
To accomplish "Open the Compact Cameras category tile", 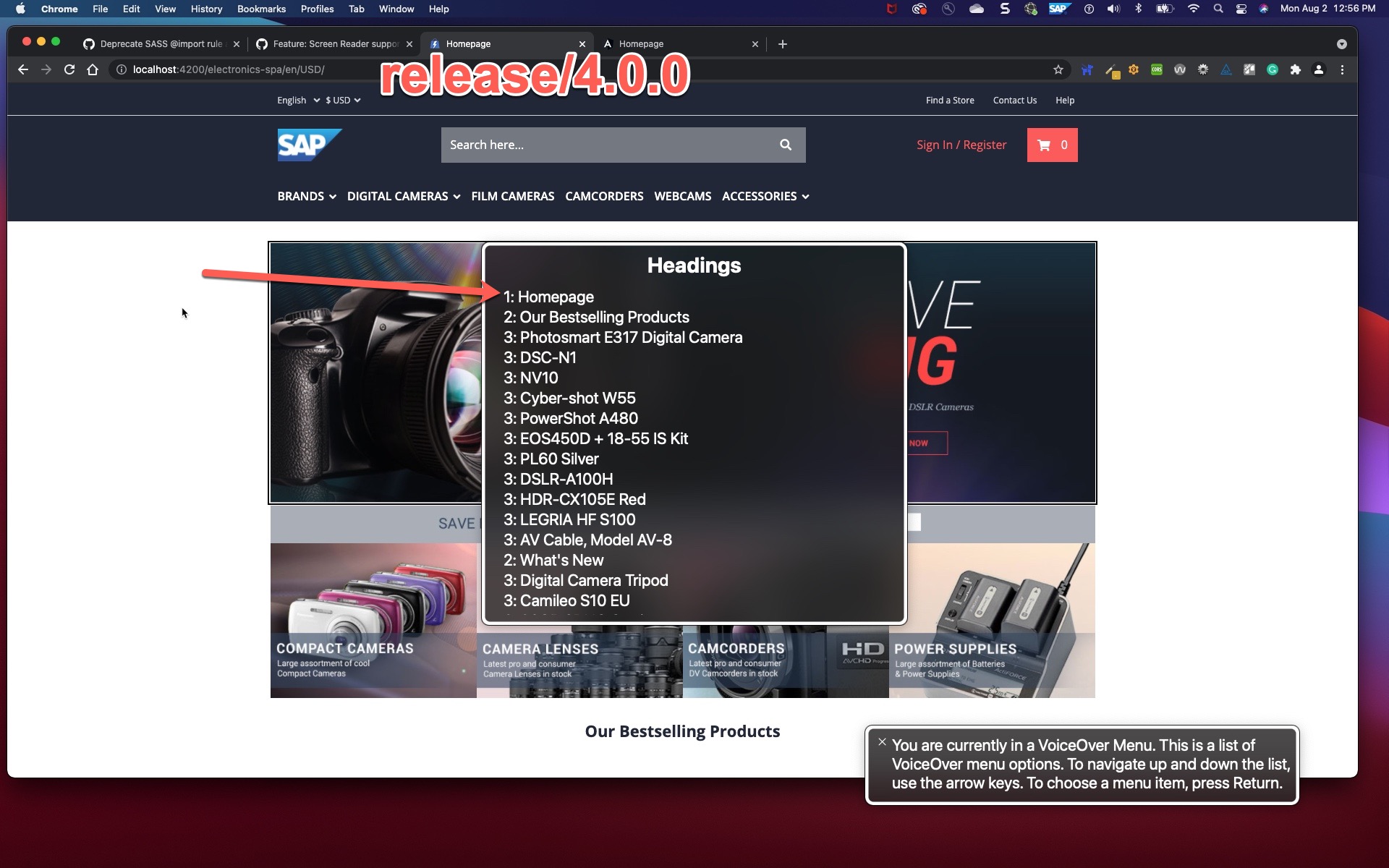I will [373, 620].
